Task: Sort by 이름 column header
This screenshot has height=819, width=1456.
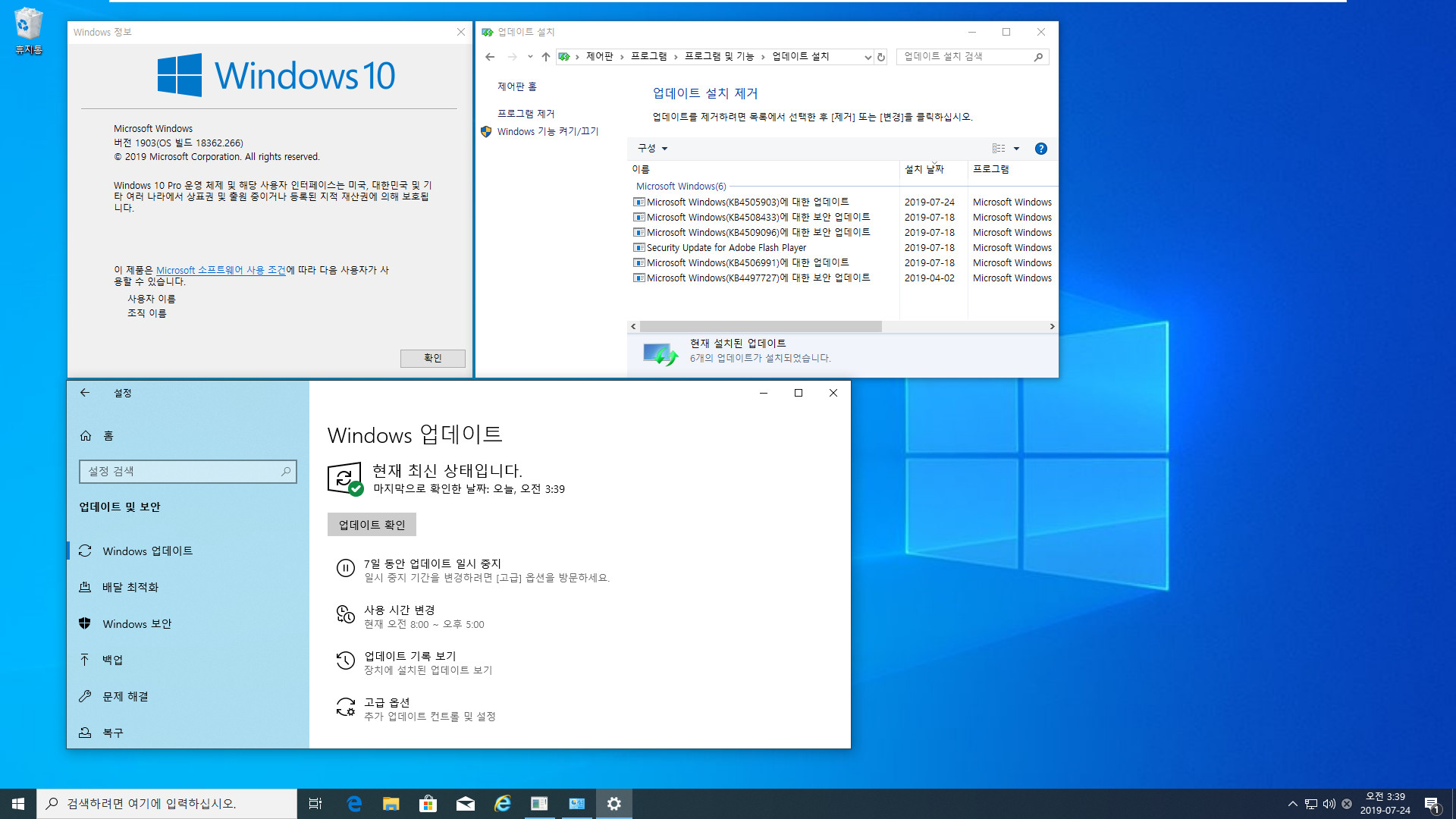Action: click(764, 170)
